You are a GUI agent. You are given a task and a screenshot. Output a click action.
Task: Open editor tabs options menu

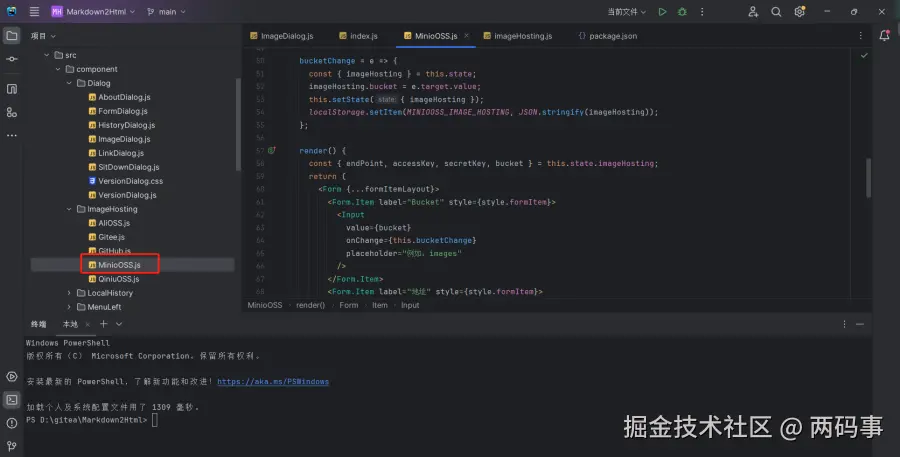[860, 36]
